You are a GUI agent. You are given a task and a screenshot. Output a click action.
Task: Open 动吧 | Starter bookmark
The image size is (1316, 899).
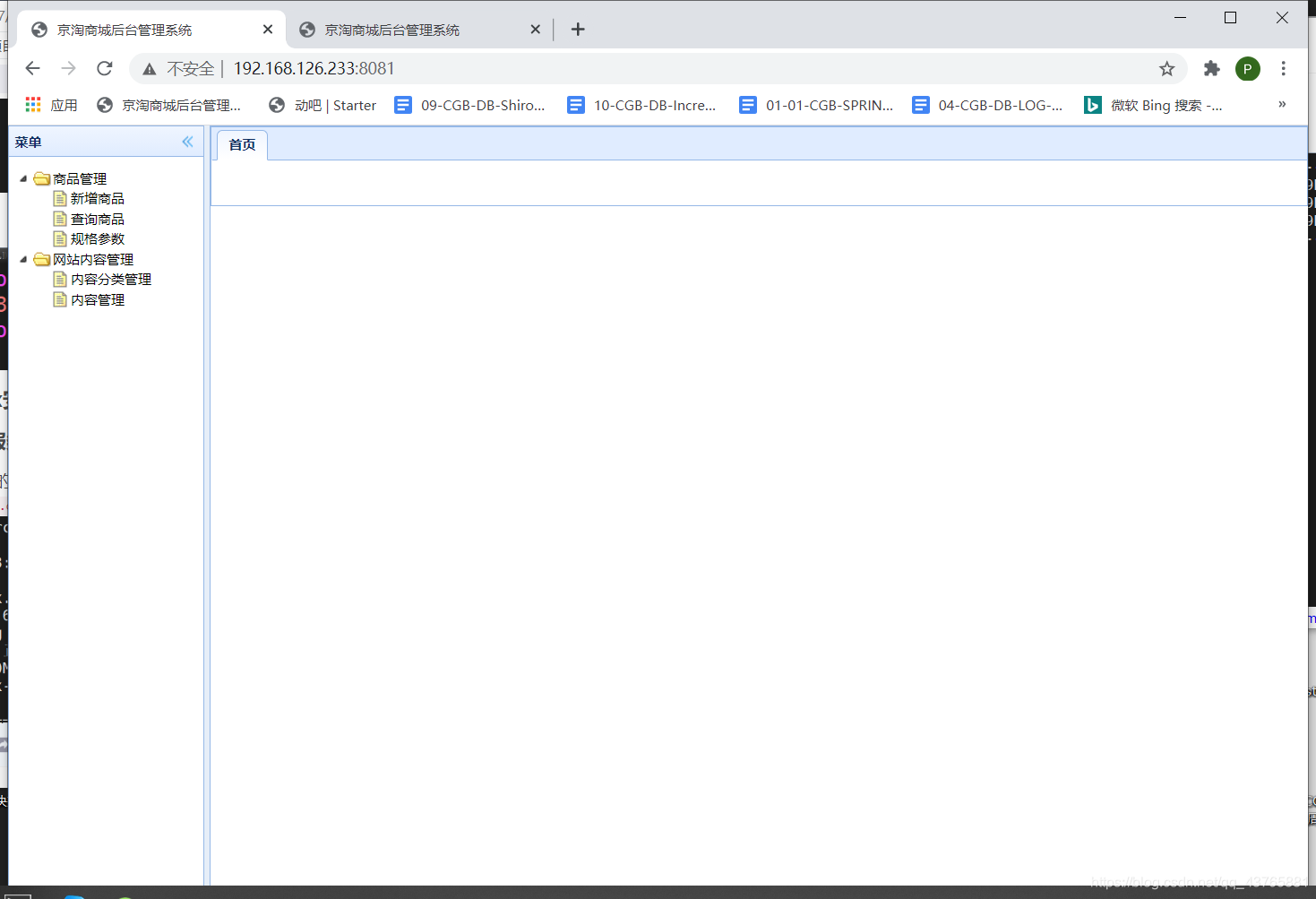coord(323,105)
